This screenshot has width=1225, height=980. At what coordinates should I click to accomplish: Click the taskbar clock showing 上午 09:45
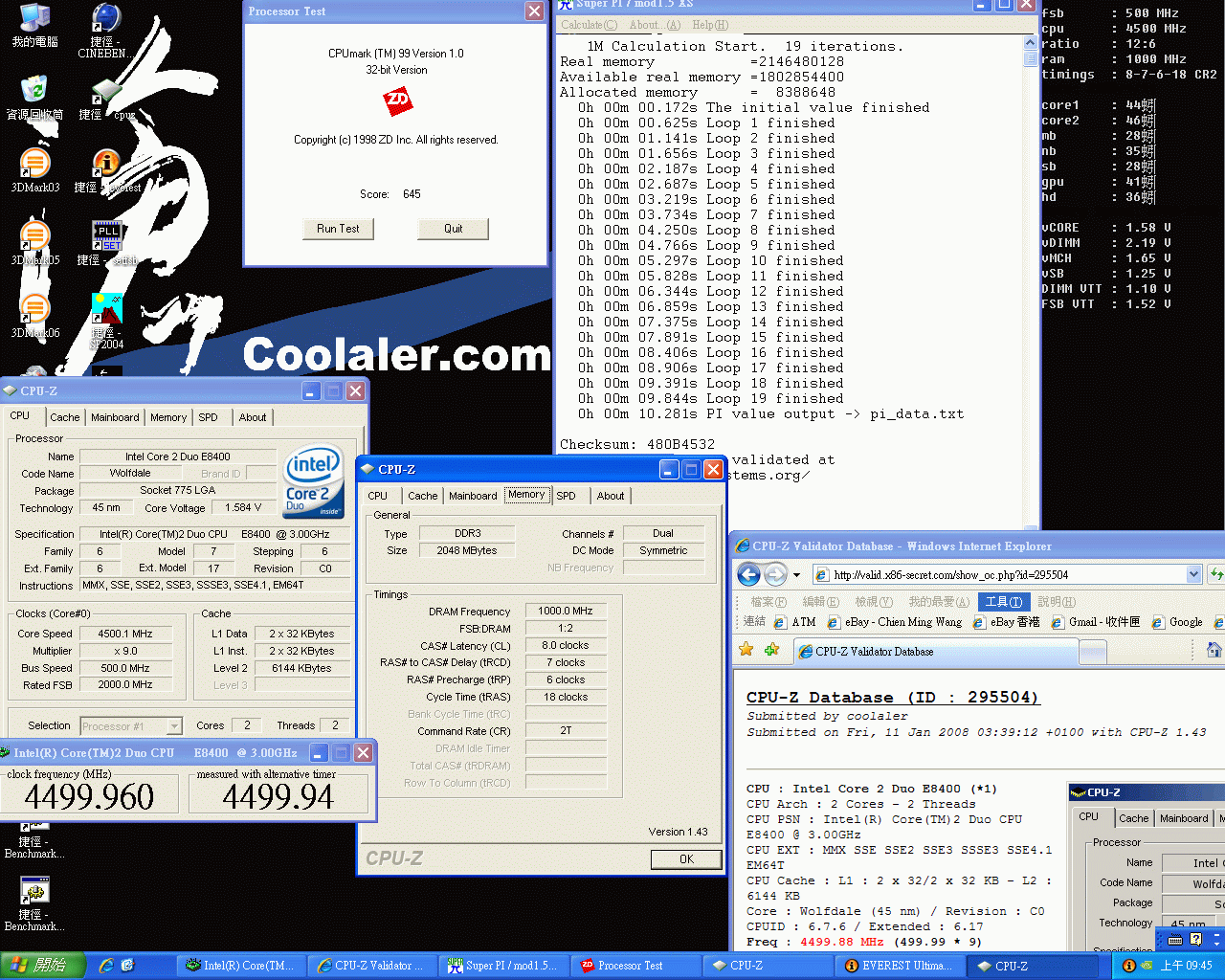pos(1187,966)
